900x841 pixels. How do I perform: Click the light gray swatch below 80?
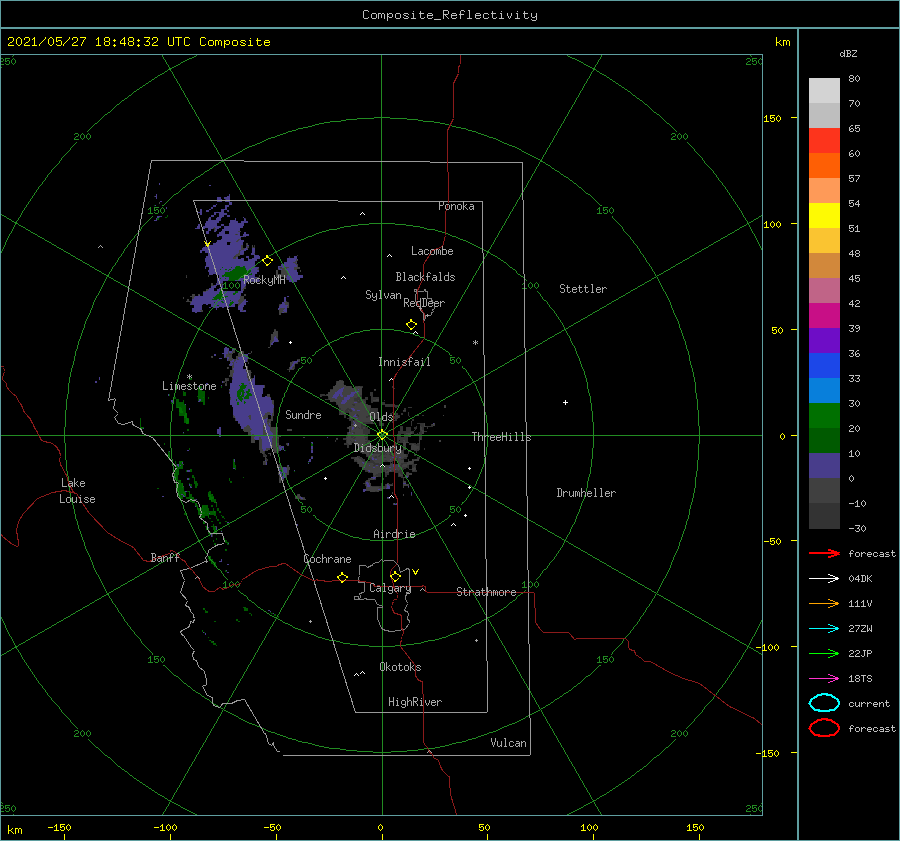click(x=824, y=91)
